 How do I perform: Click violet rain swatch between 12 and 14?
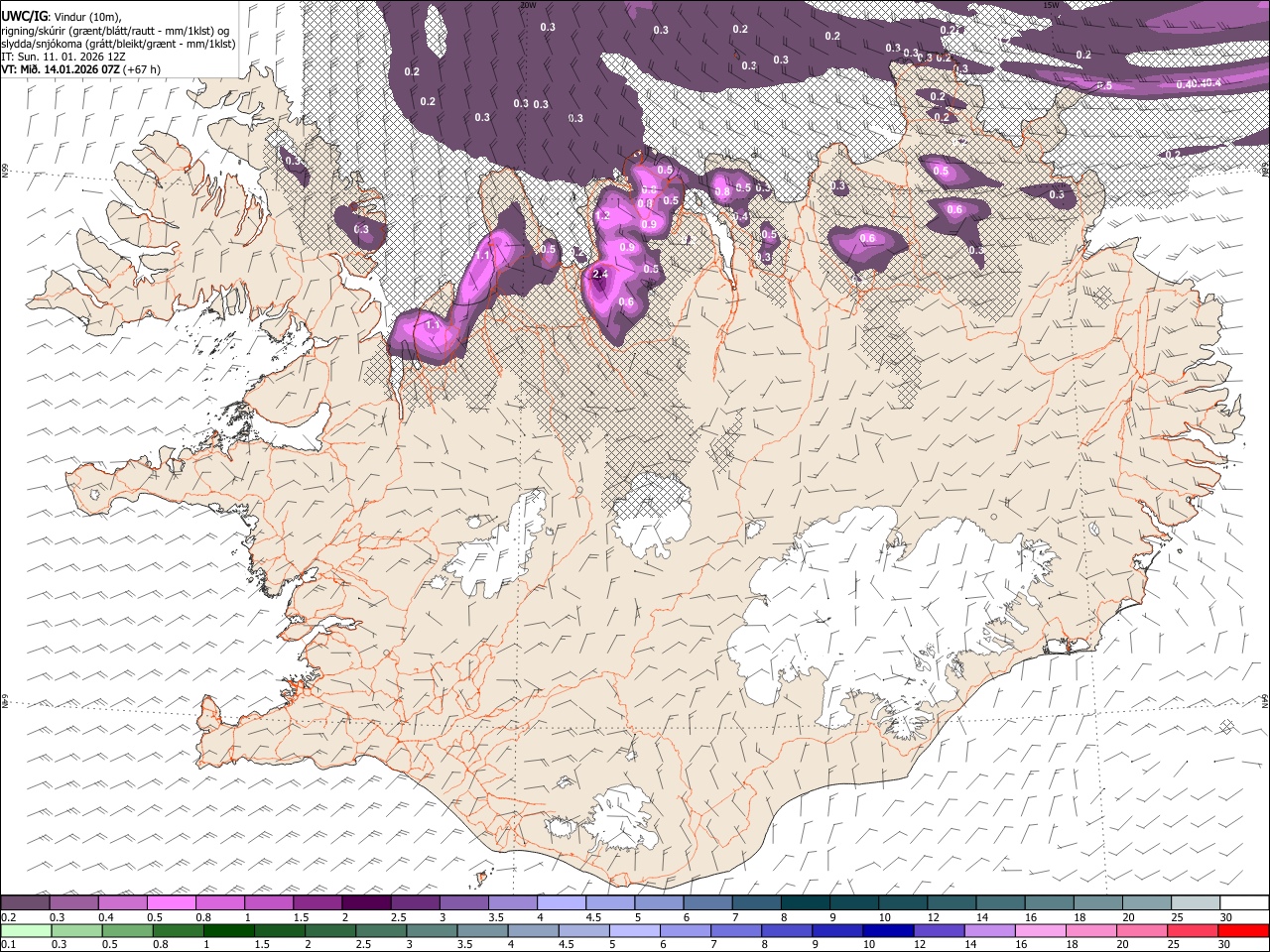point(939,931)
